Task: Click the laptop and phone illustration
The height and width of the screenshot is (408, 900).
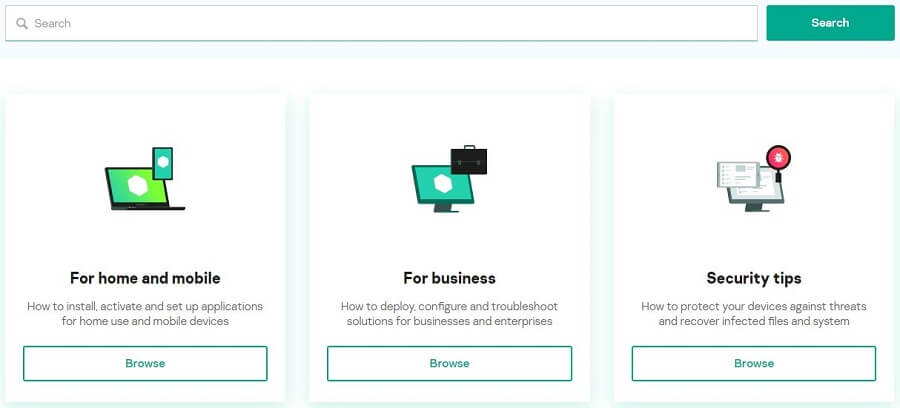Action: point(145,179)
